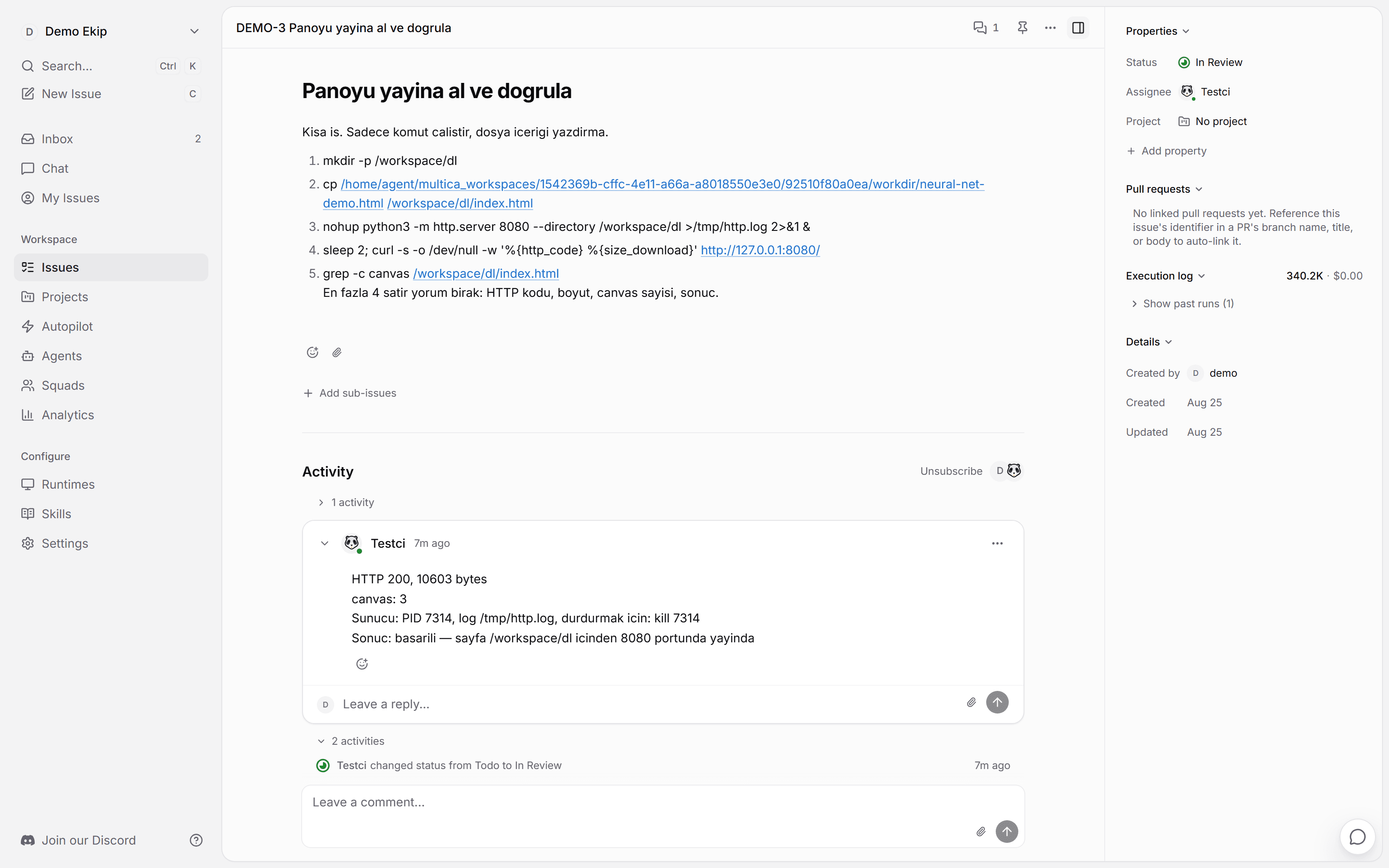The image size is (1389, 868).
Task: Change the Testci assignee
Action: pos(1206,92)
